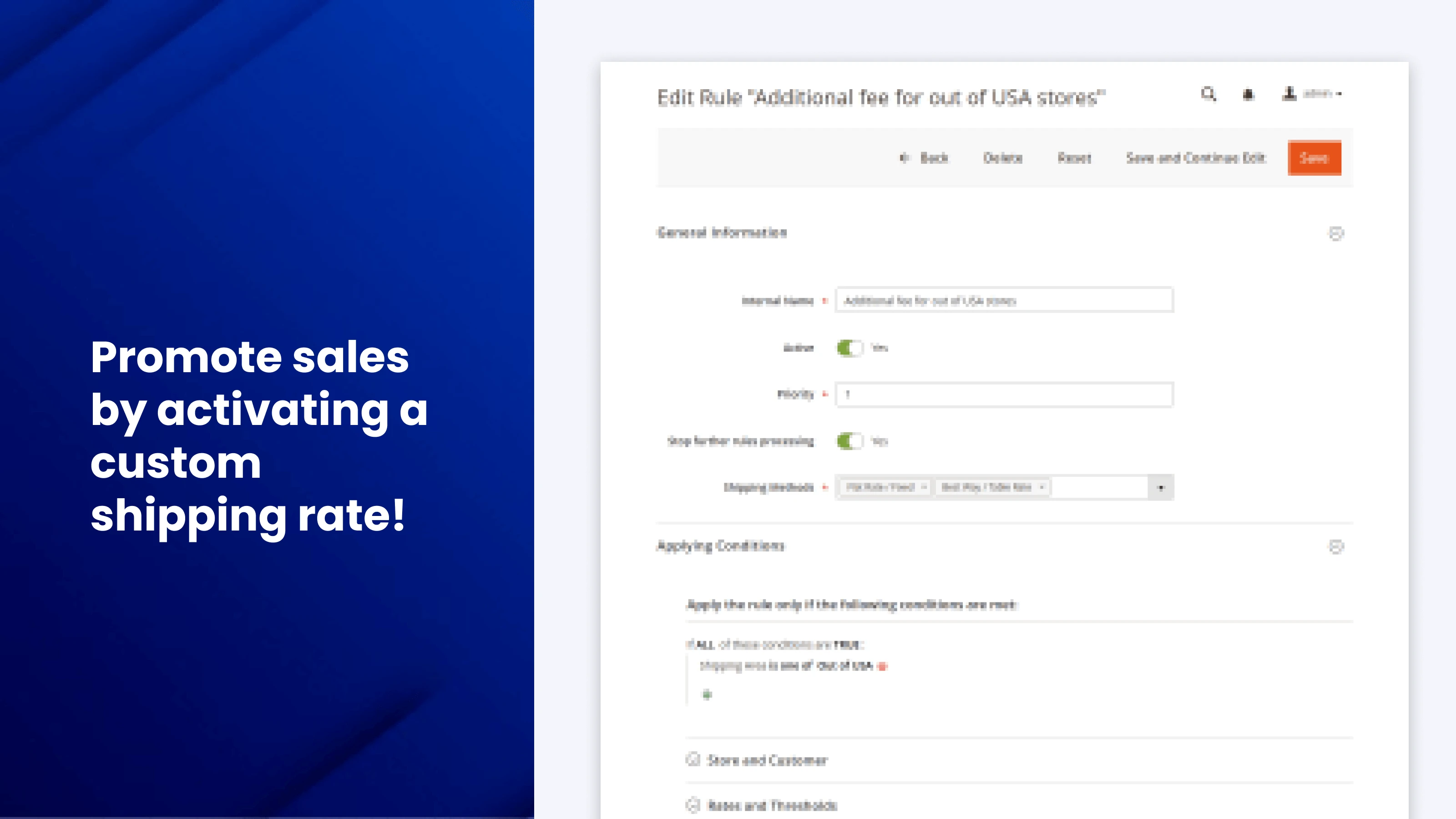Click Save and Continue Edit

point(1195,158)
